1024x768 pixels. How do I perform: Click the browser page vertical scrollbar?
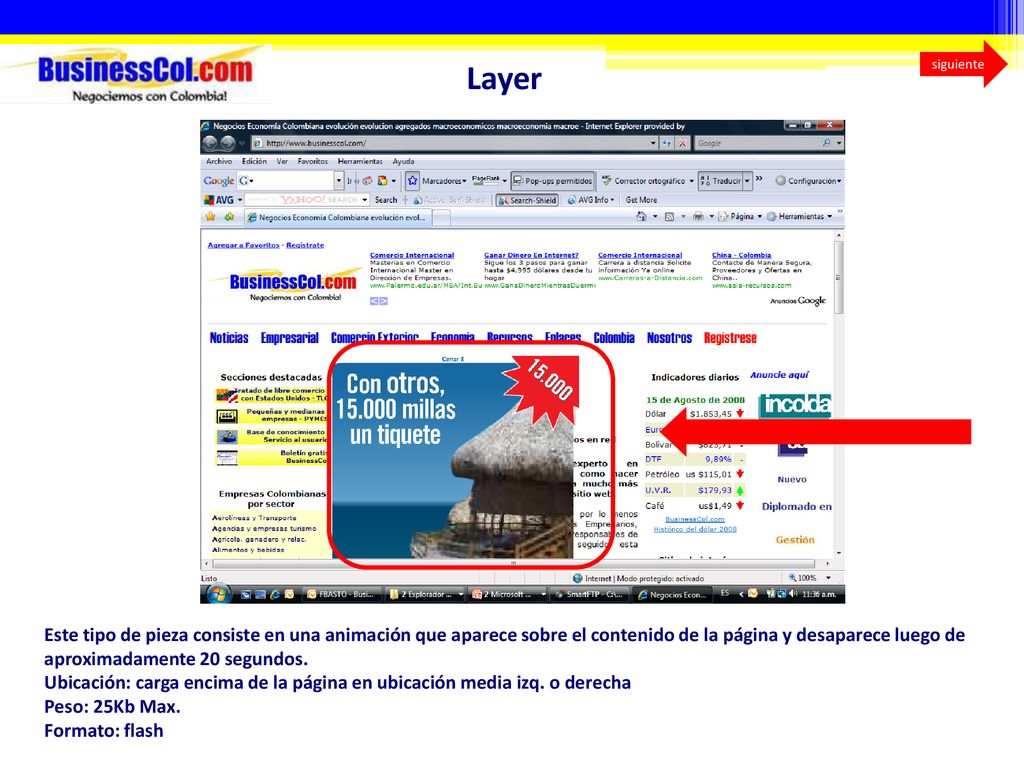[839, 394]
